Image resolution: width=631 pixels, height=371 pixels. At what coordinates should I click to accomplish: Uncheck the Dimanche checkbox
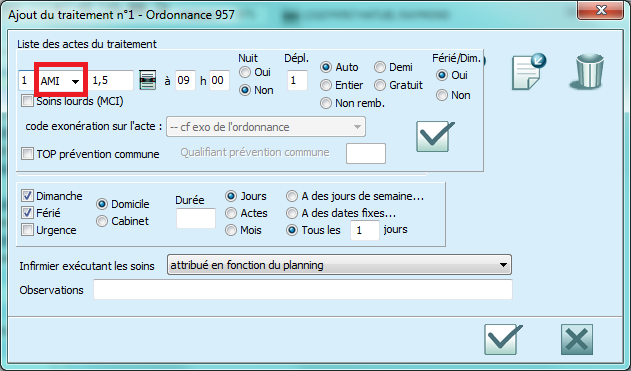(x=27, y=196)
